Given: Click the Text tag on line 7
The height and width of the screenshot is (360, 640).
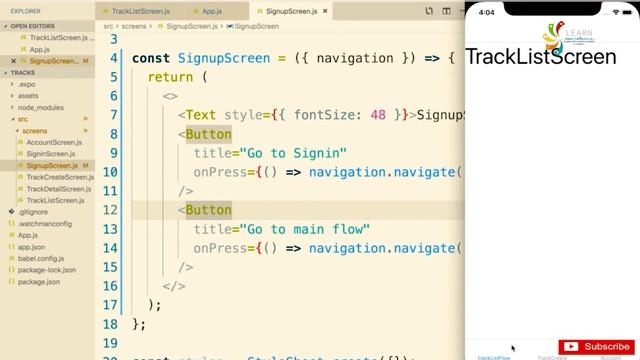Looking at the screenshot, I should (x=200, y=115).
